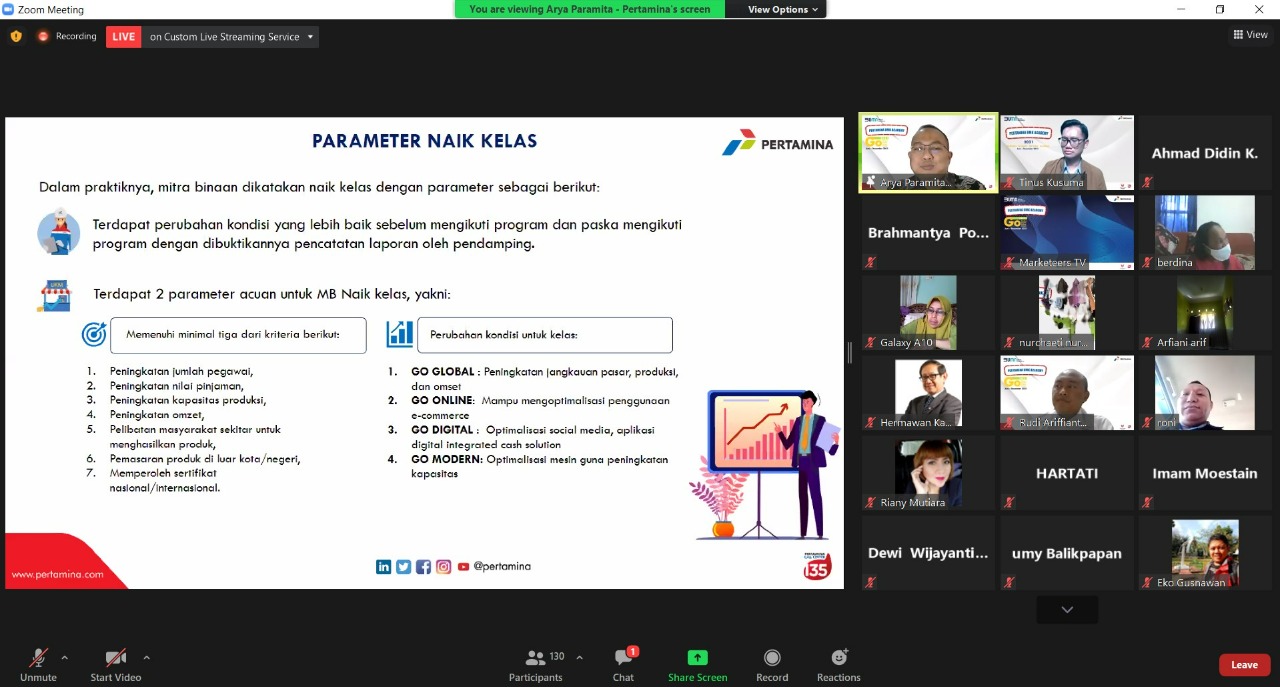The image size is (1280, 687).
Task: Click the 'Memenuhi minimal tiga dari kriteria berikut' box
Action: (238, 335)
